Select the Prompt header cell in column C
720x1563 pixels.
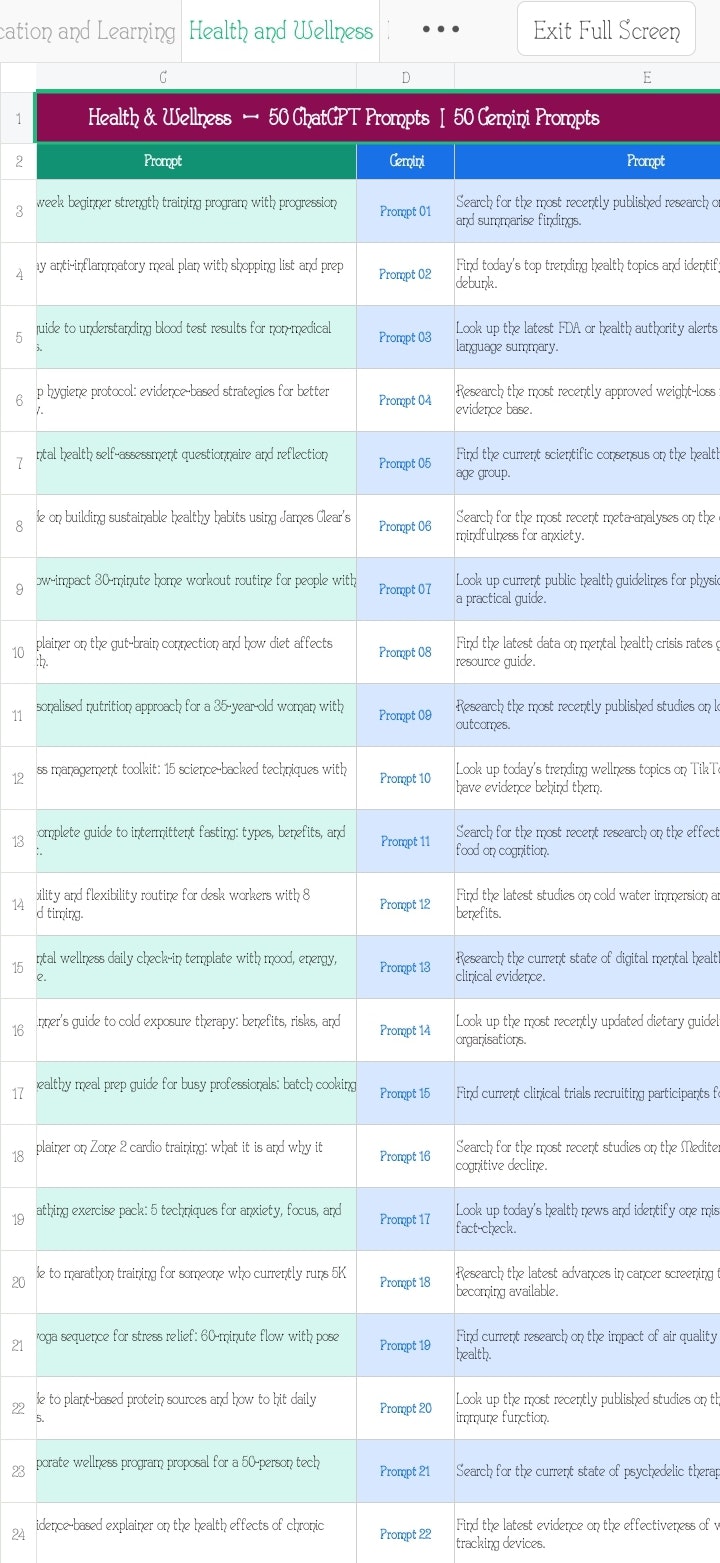(163, 161)
